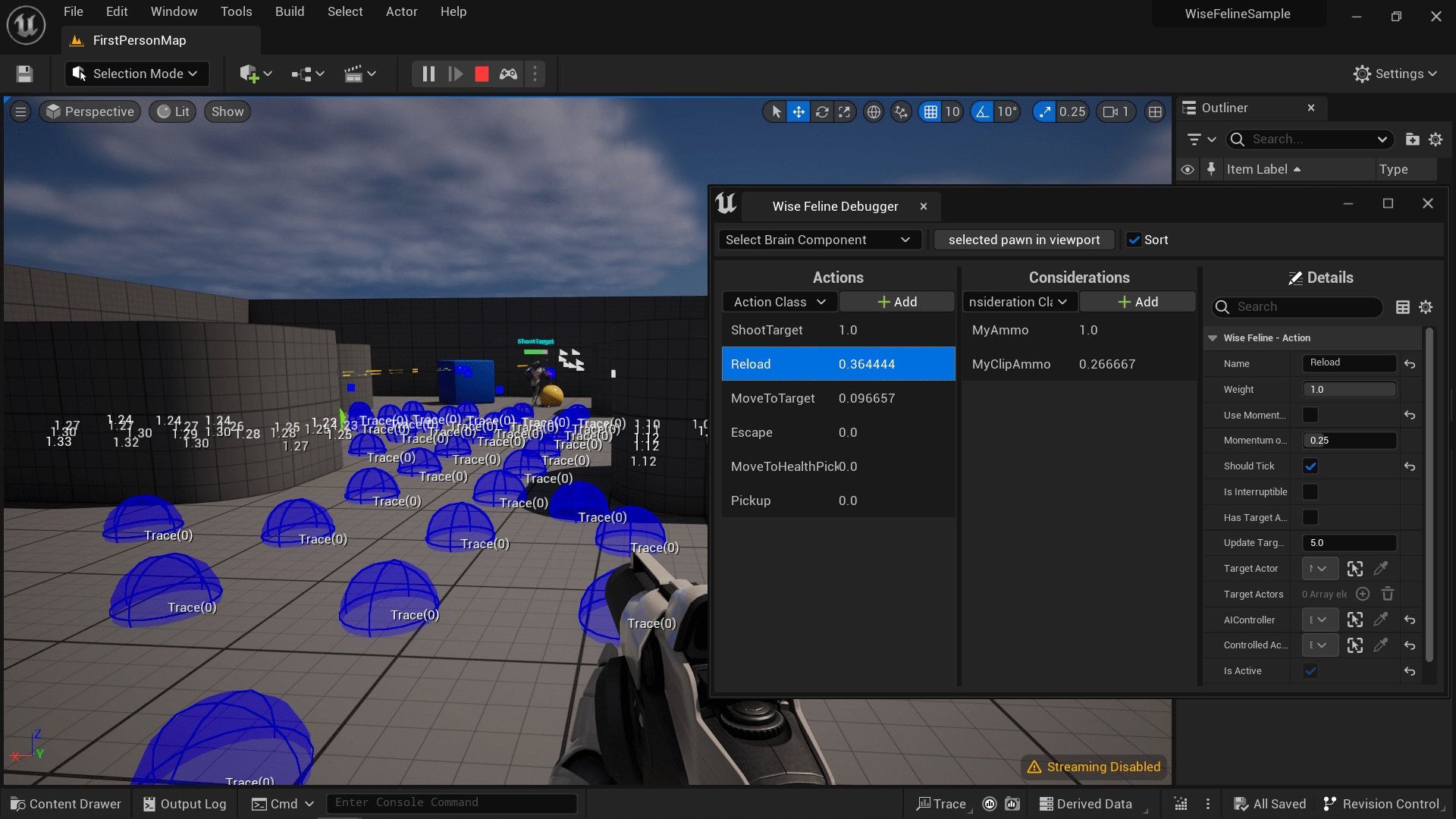Screen dimensions: 1456x819
Task: Enable the Sort checkbox
Action: pos(1134,240)
